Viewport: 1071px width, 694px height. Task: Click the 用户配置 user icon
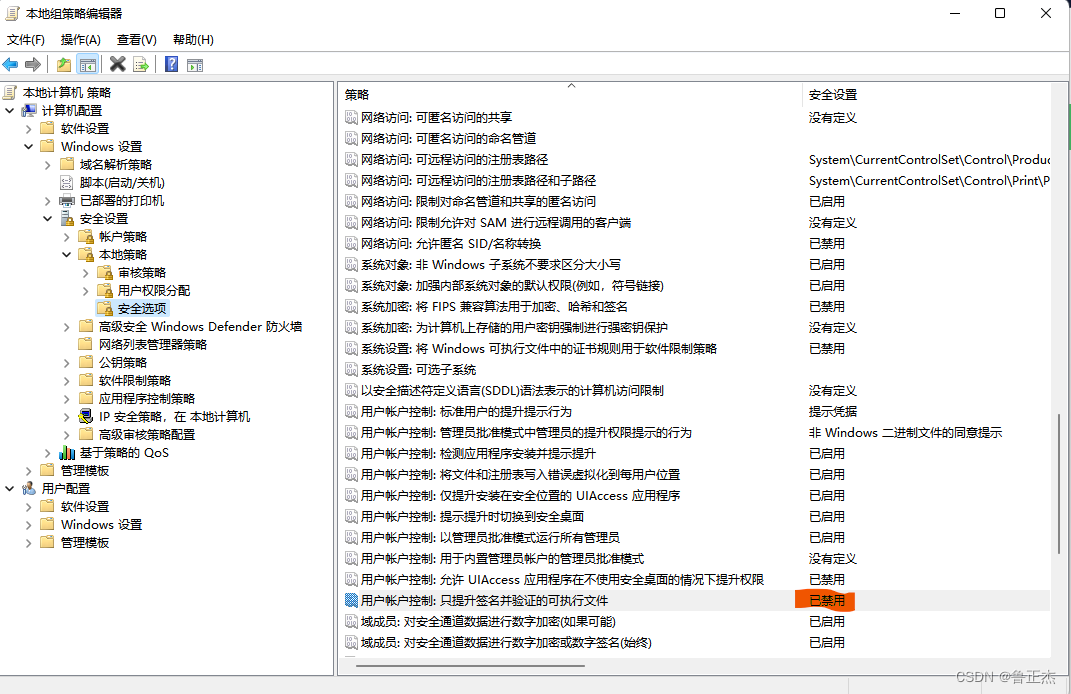point(29,488)
